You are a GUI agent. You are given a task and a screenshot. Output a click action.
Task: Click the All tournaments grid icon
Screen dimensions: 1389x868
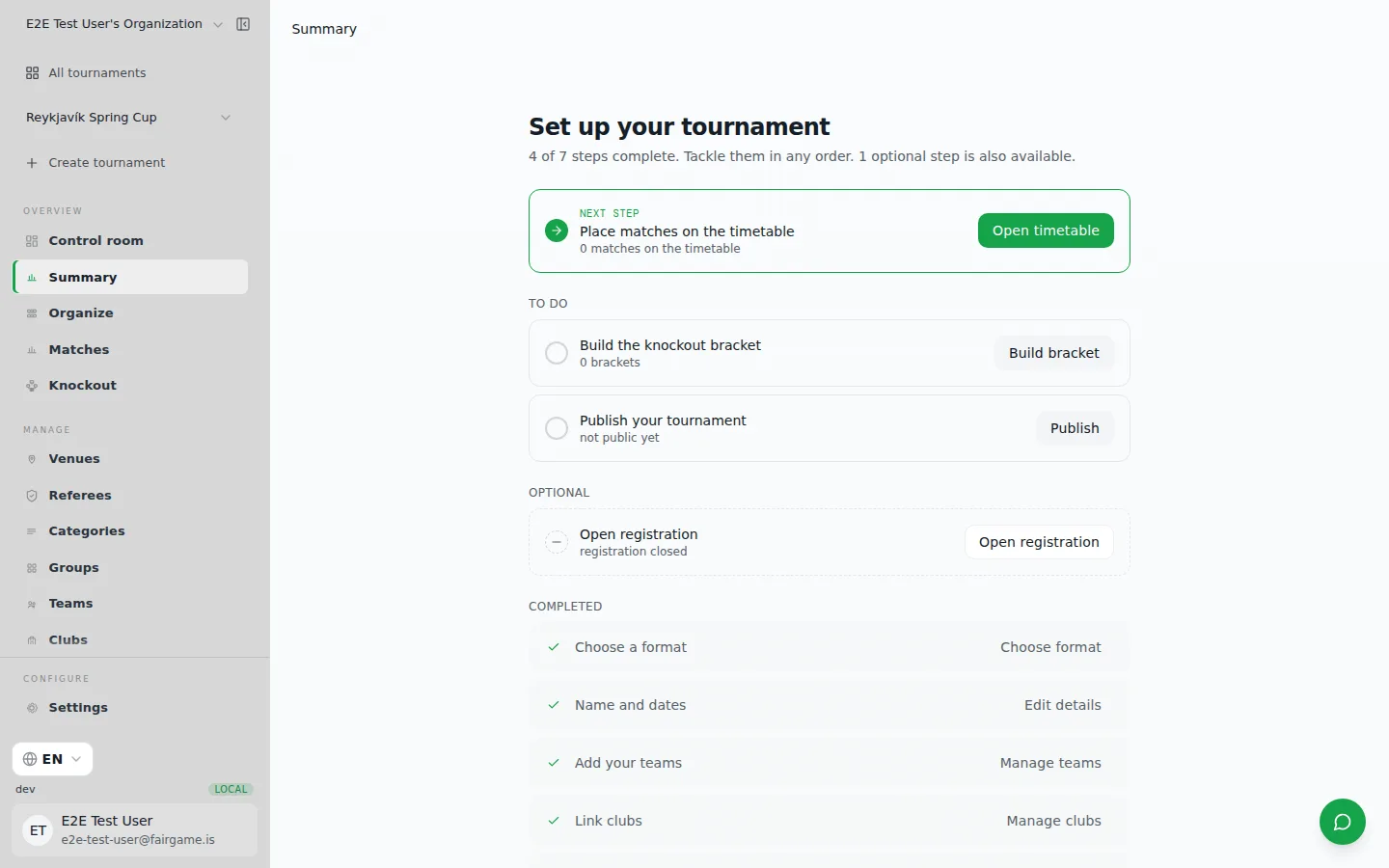[x=32, y=73]
